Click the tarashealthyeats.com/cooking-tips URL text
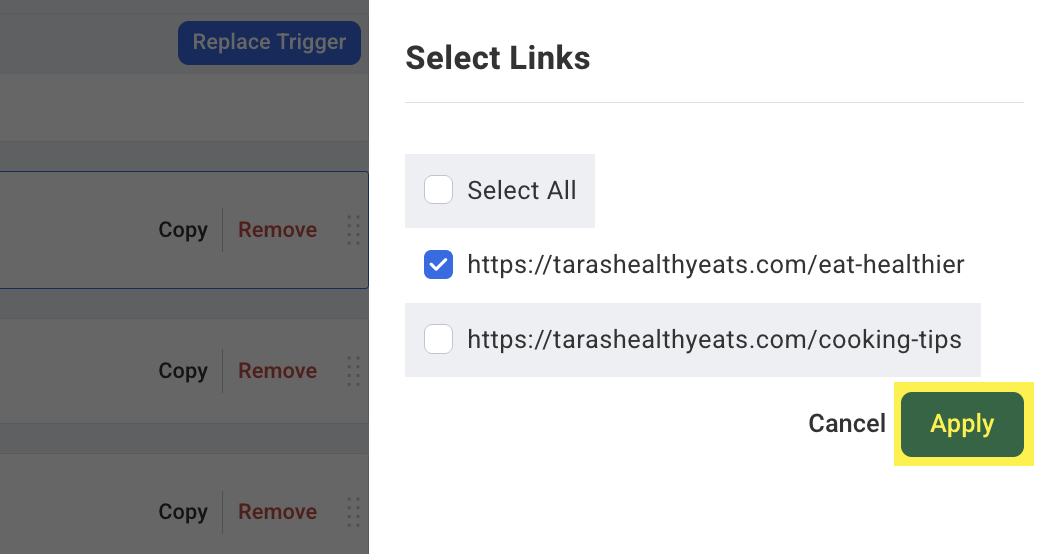This screenshot has height=554, width=1056. tap(715, 339)
